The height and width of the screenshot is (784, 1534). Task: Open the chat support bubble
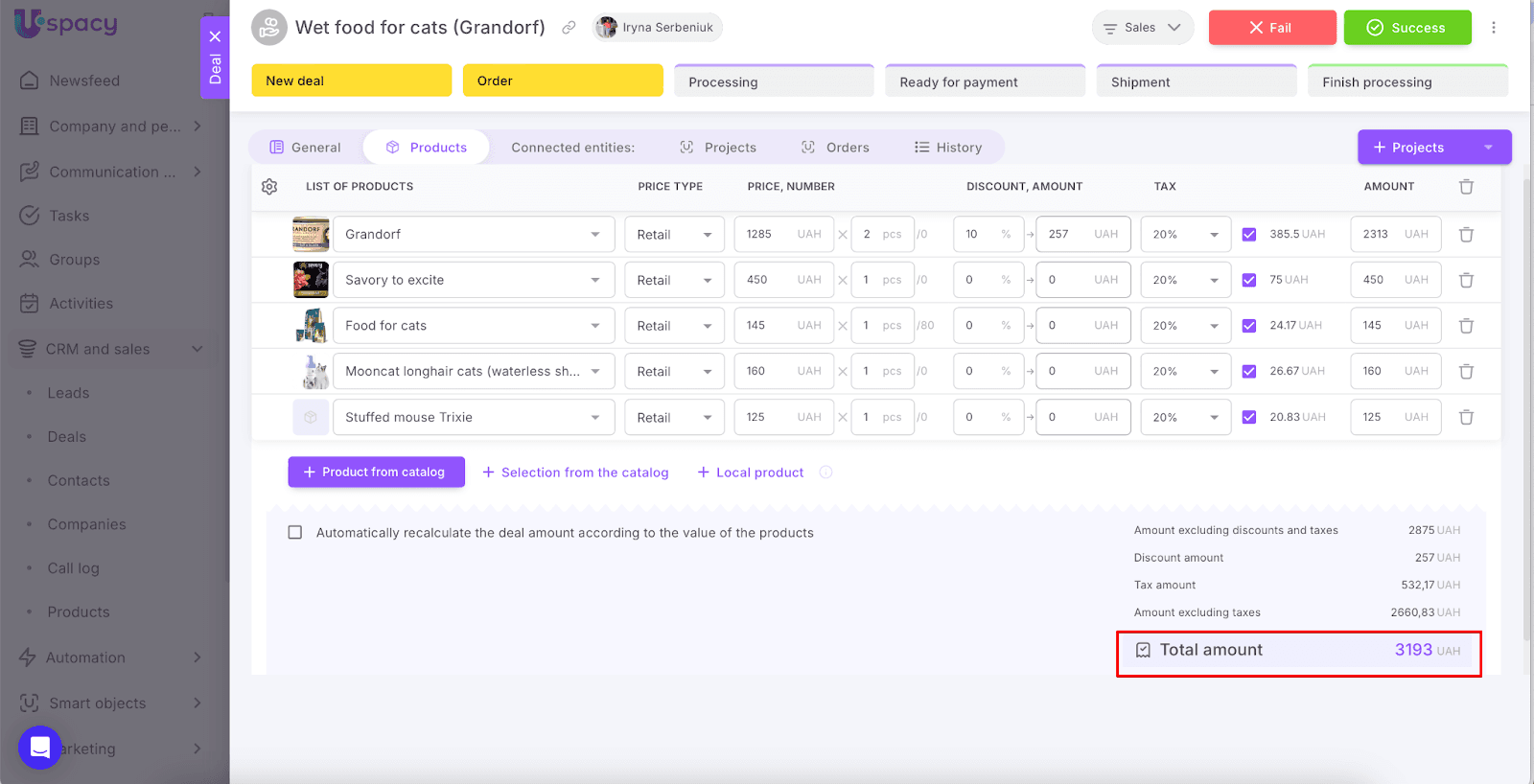(x=39, y=748)
